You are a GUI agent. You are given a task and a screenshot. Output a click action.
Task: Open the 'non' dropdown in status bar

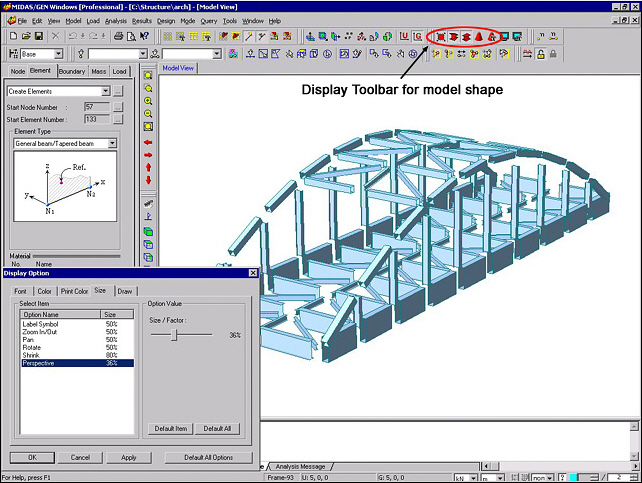[x=550, y=478]
